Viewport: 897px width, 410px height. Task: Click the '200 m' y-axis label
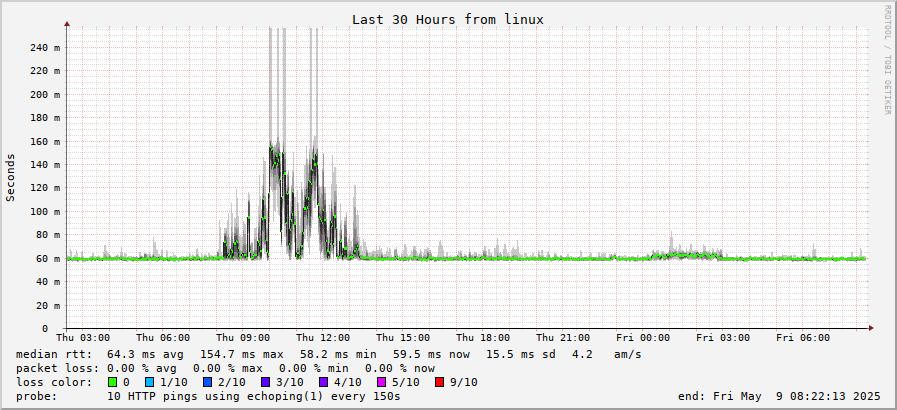point(45,94)
